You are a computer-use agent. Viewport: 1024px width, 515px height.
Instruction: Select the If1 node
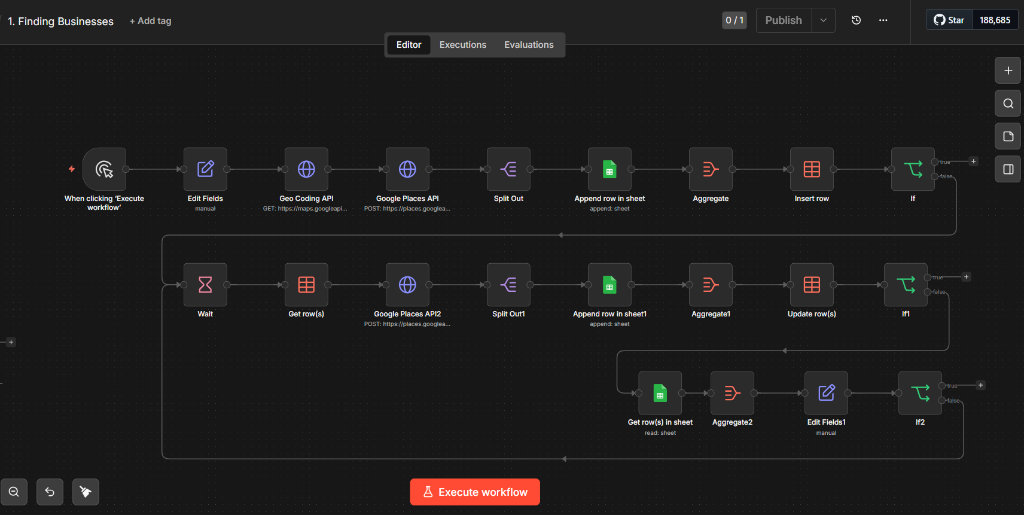(906, 285)
